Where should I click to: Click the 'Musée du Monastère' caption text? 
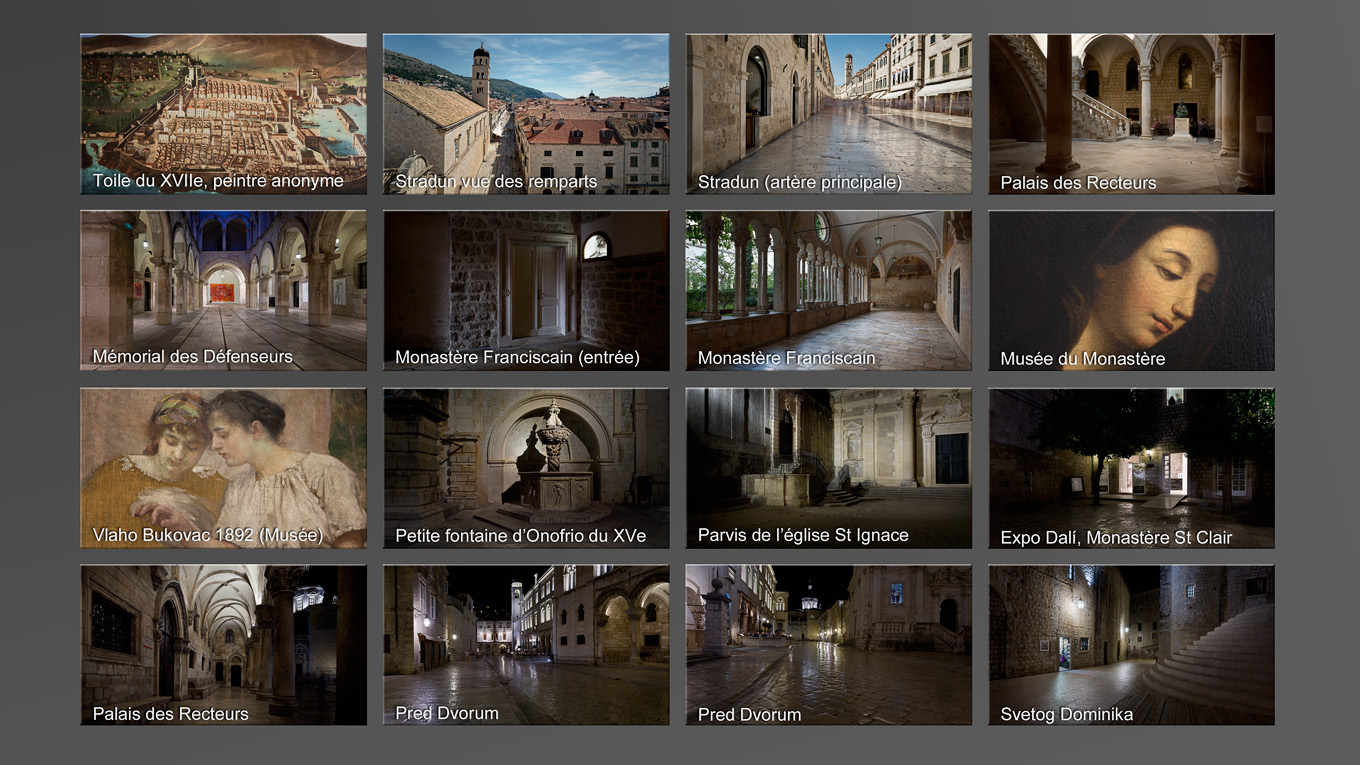point(1082,359)
